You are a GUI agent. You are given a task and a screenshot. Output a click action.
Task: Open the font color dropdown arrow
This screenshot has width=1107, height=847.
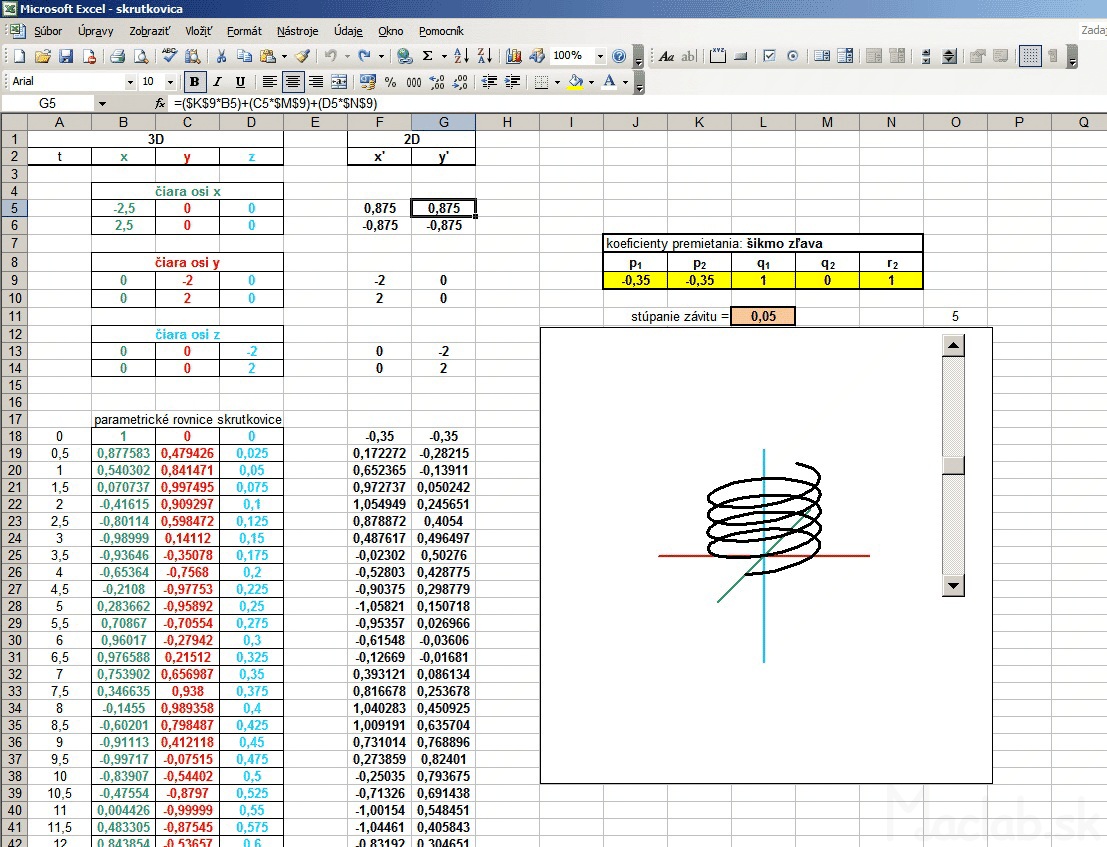625,82
